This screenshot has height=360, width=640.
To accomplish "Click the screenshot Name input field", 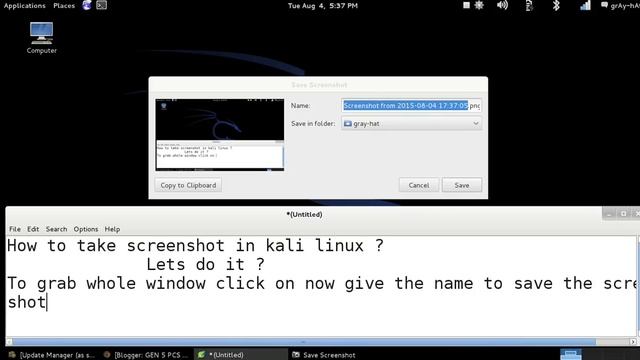I will pyautogui.click(x=411, y=106).
